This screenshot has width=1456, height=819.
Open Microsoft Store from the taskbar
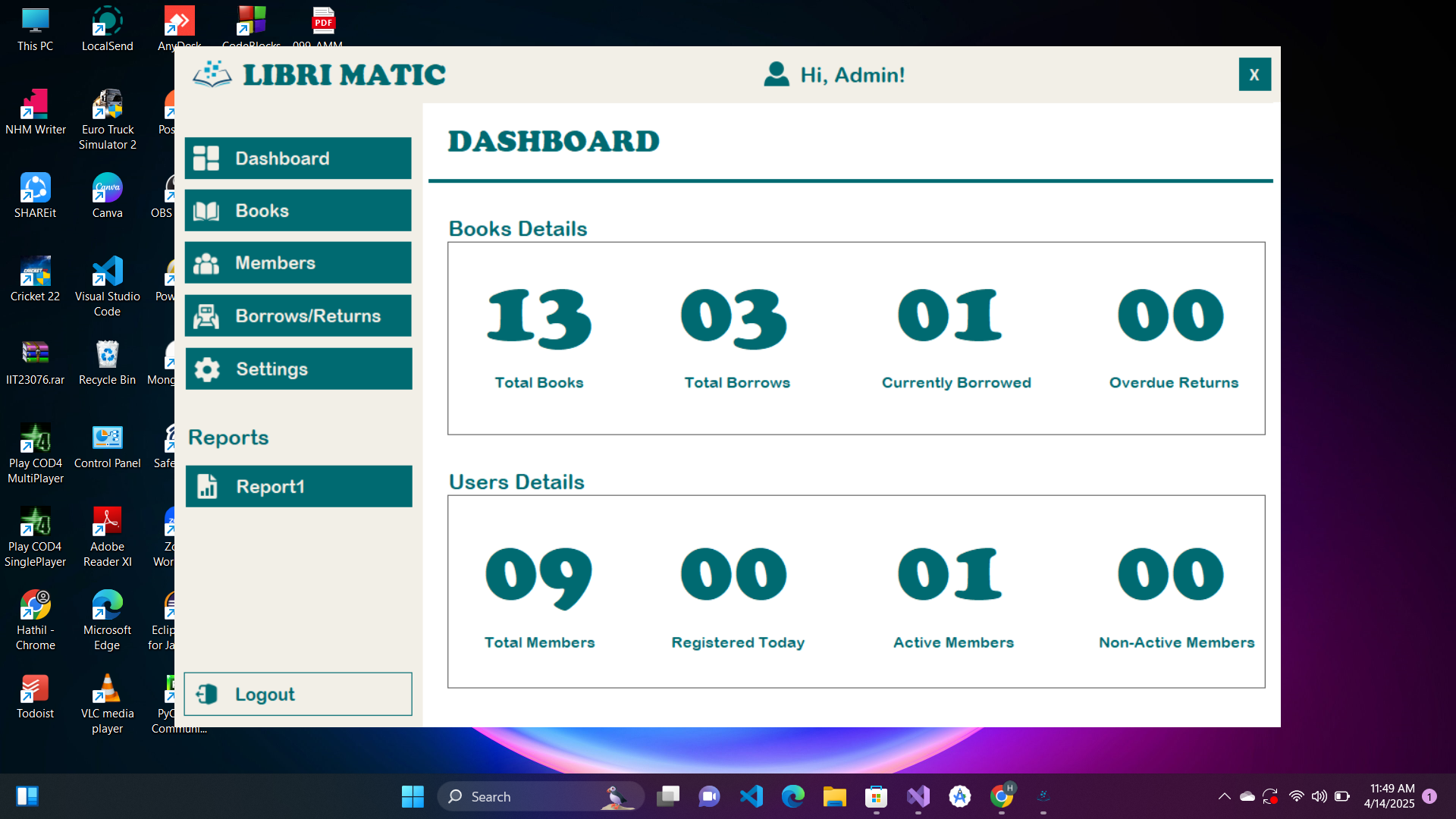click(877, 796)
